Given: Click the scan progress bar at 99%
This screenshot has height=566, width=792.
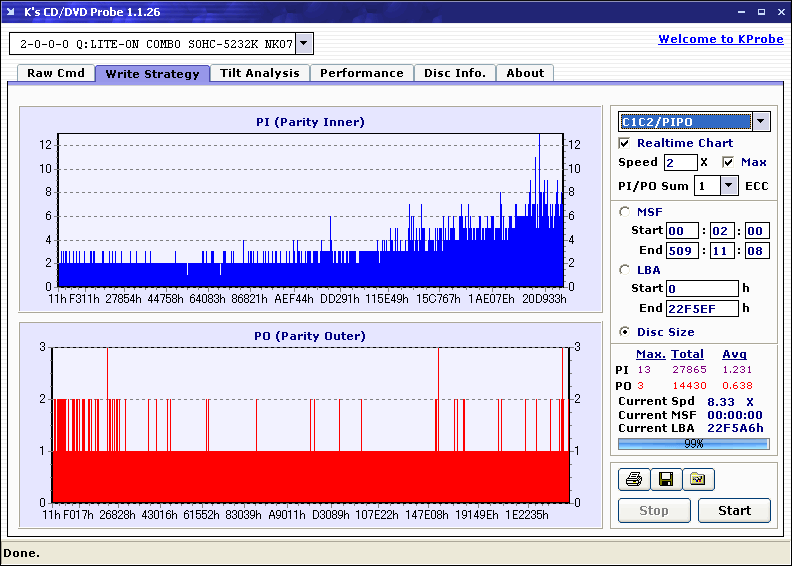Looking at the screenshot, I should click(693, 443).
